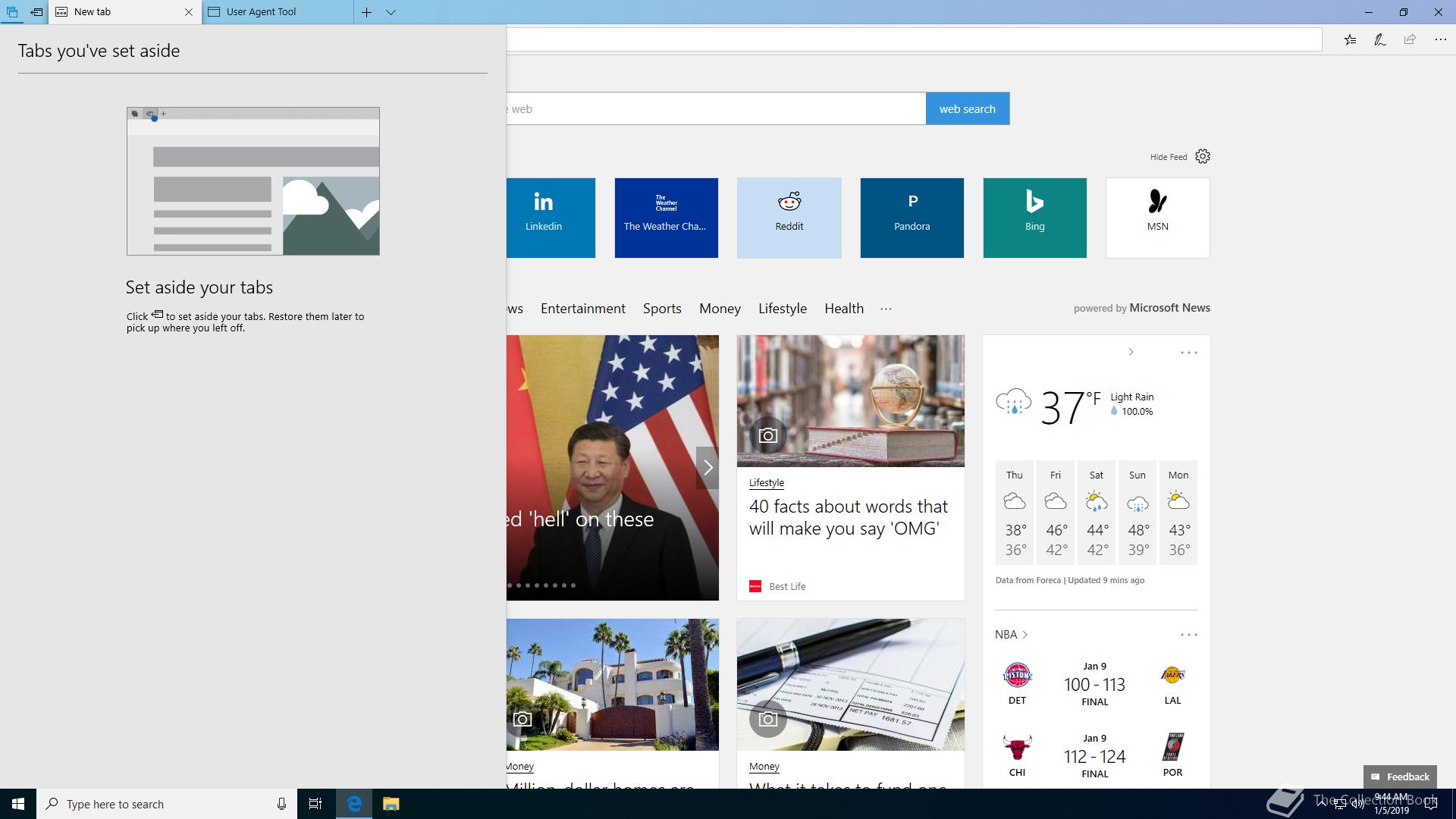Show tab previews chevron
This screenshot has height=819, width=1456.
[391, 12]
